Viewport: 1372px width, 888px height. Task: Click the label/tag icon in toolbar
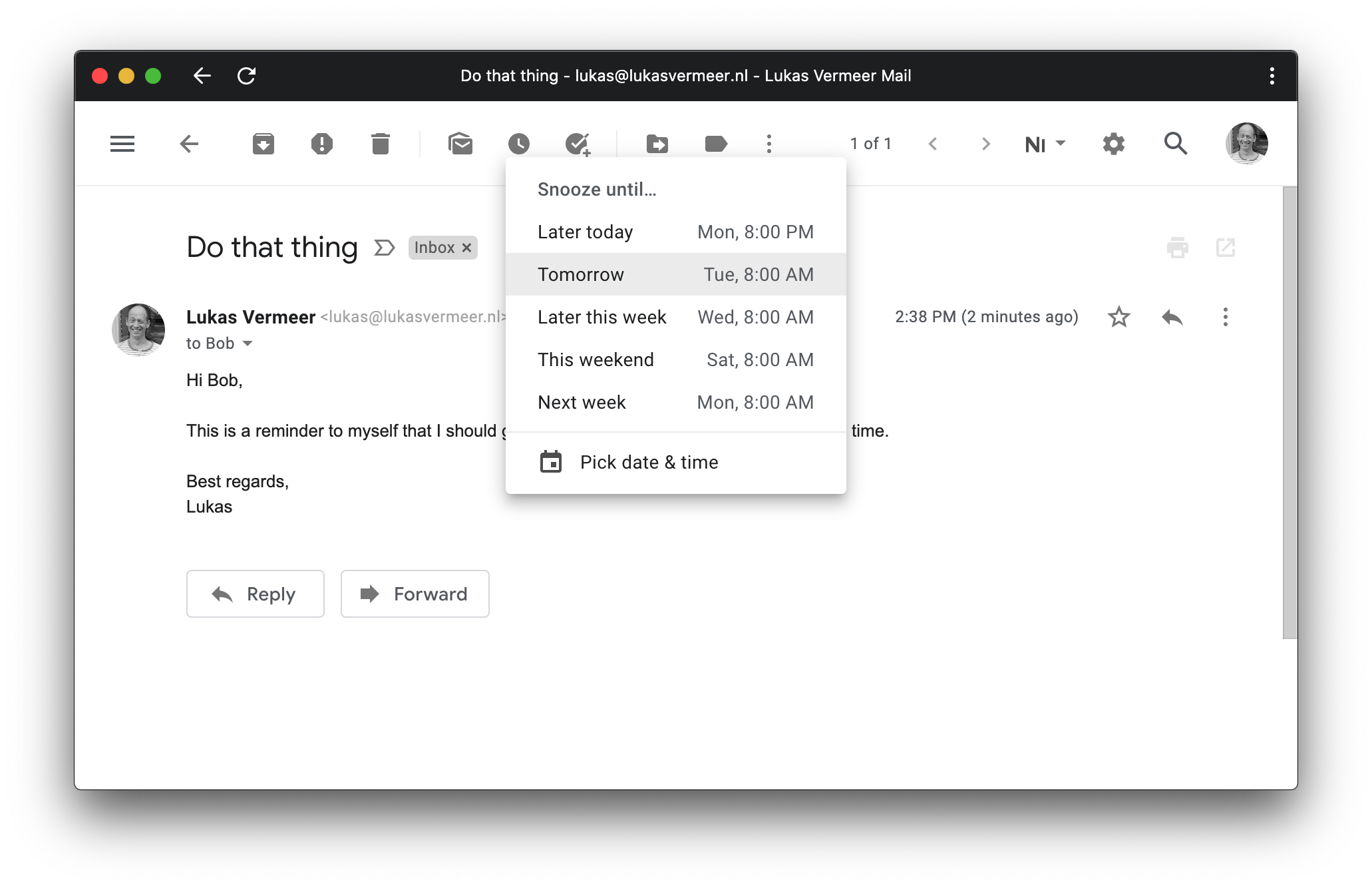[x=715, y=144]
